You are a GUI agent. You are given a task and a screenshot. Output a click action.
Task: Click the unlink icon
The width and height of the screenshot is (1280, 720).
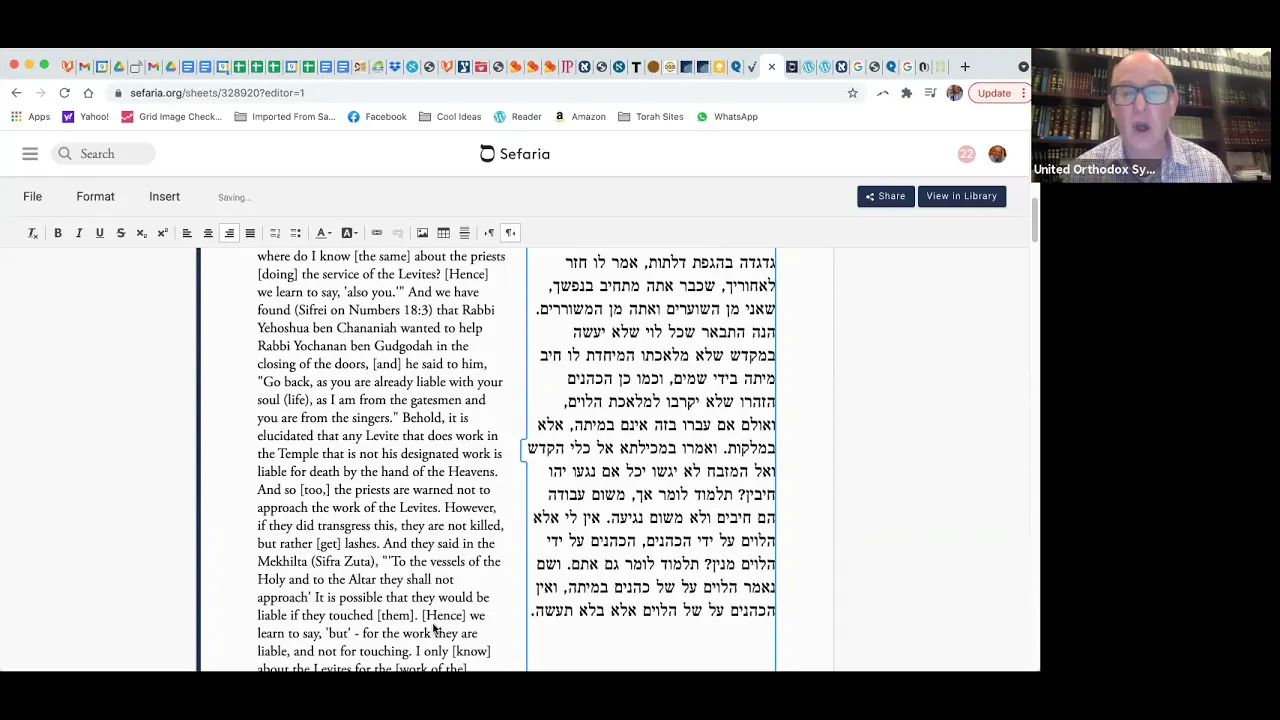pos(398,233)
